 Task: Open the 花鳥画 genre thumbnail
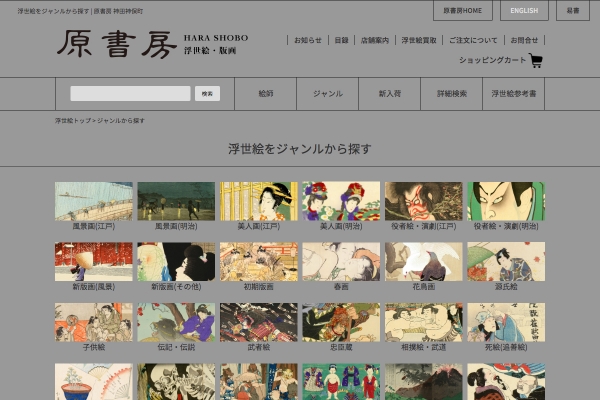click(424, 262)
